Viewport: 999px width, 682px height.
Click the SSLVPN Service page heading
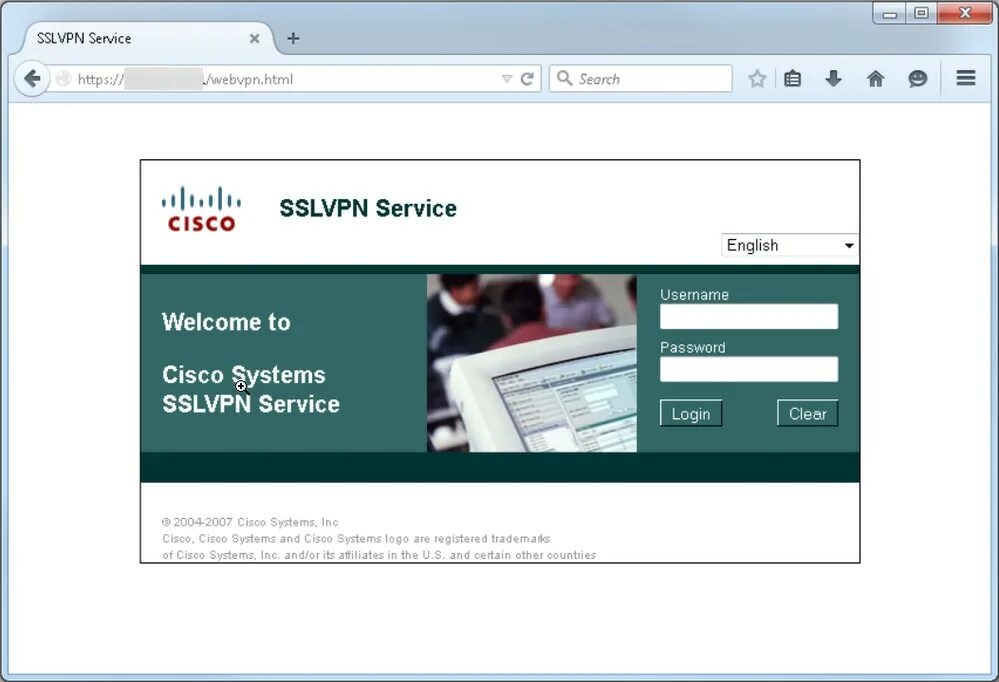pos(368,208)
